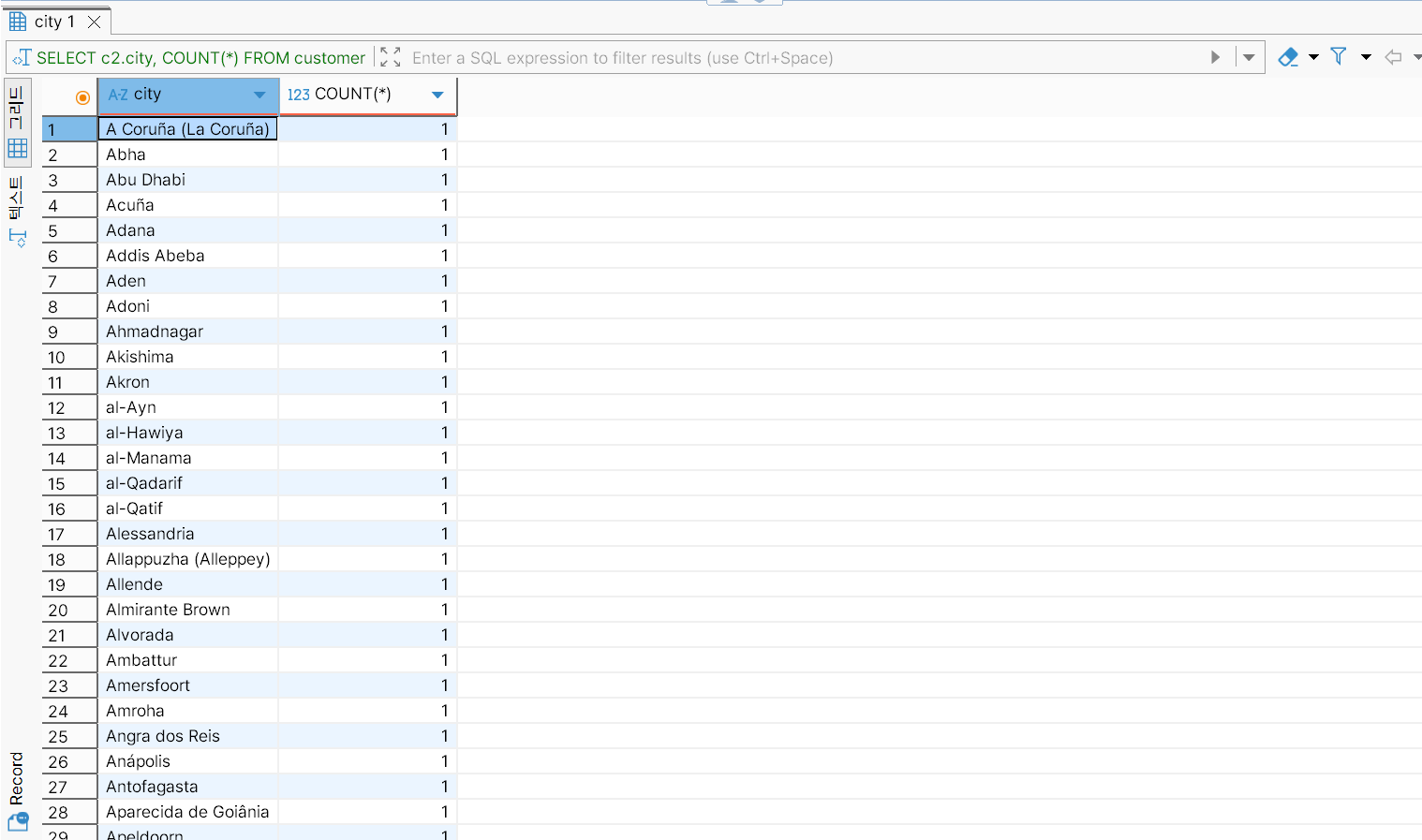This screenshot has width=1422, height=840.
Task: Click the SQL query text icon
Action: tap(21, 58)
